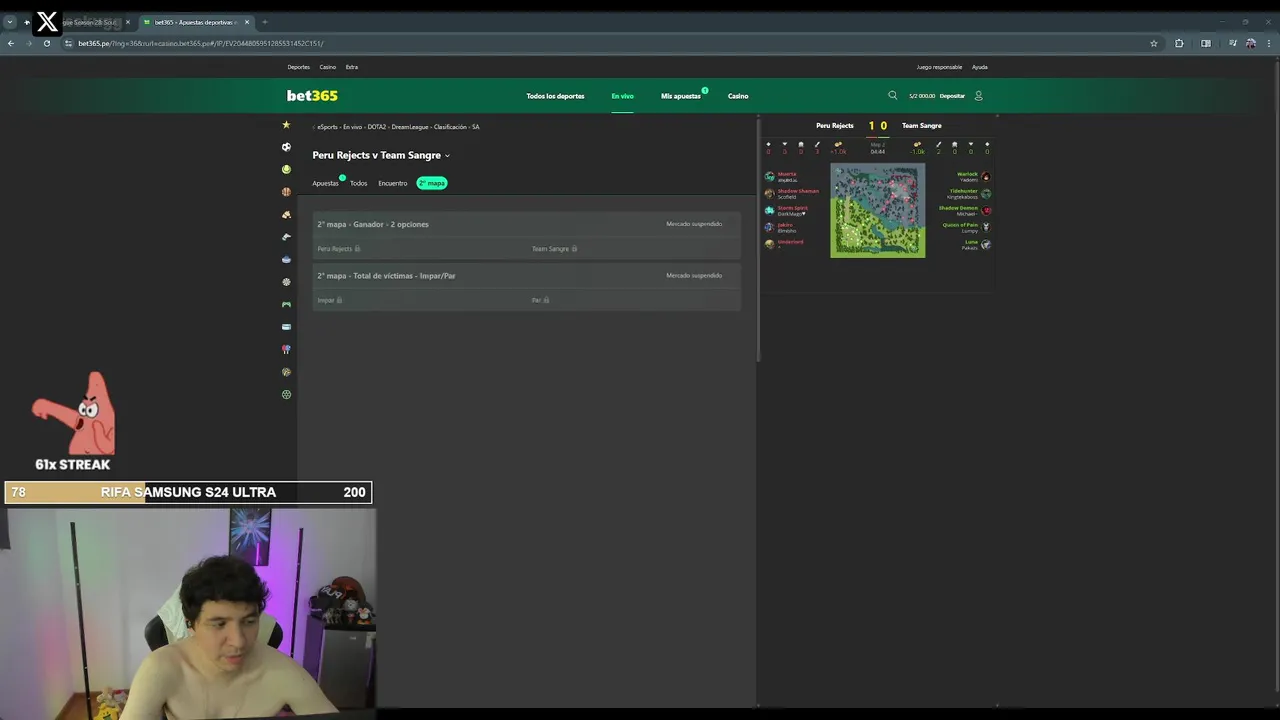This screenshot has width=1280, height=720.
Task: Open the browser tab search dropdown arrow
Action: (x=10, y=22)
